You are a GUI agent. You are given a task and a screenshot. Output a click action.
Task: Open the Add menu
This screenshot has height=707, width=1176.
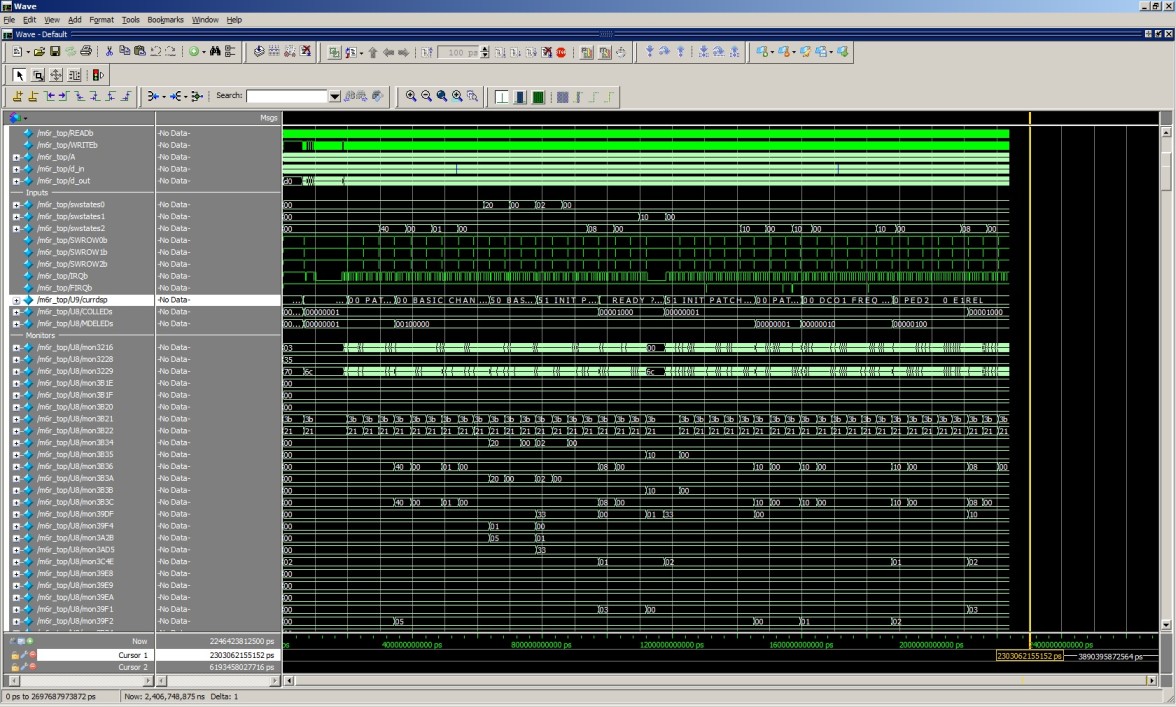75,20
